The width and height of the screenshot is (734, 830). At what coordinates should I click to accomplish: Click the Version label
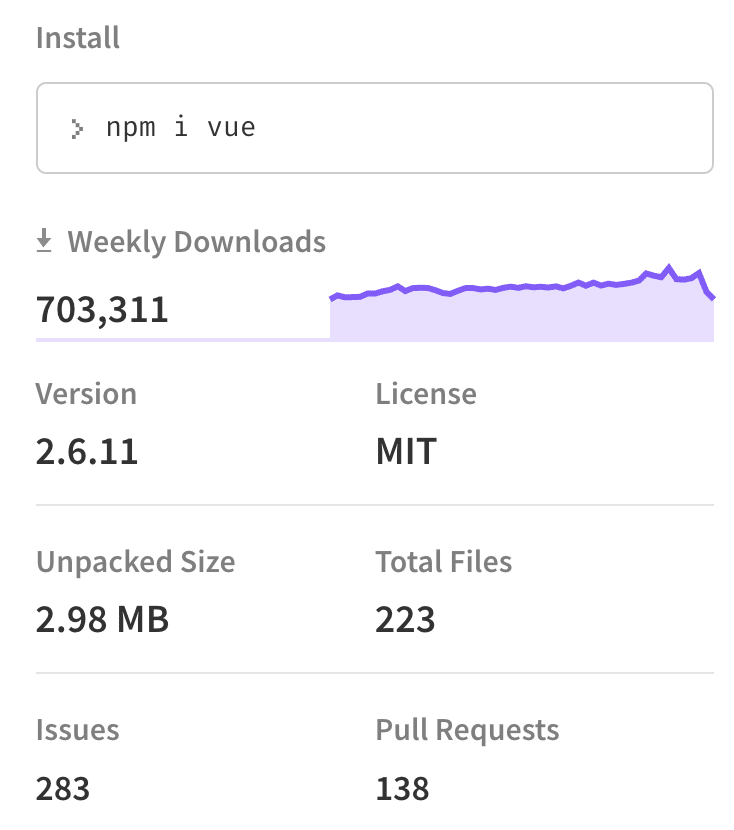[86, 394]
